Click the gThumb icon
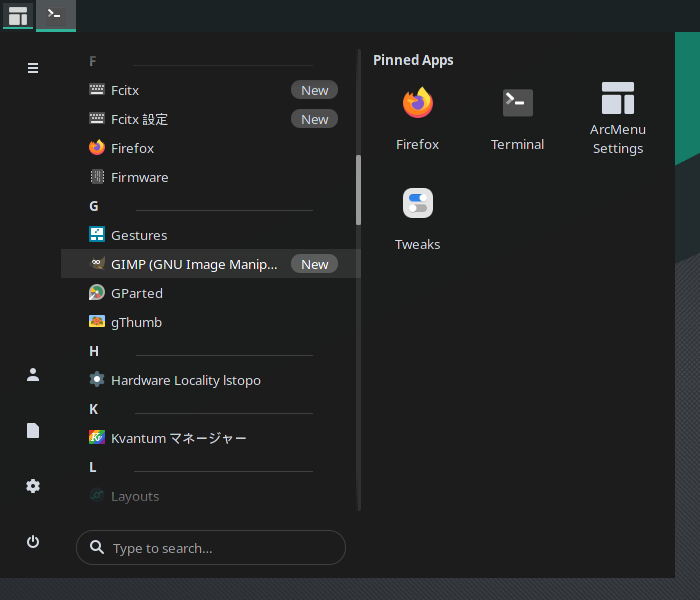 pos(97,321)
